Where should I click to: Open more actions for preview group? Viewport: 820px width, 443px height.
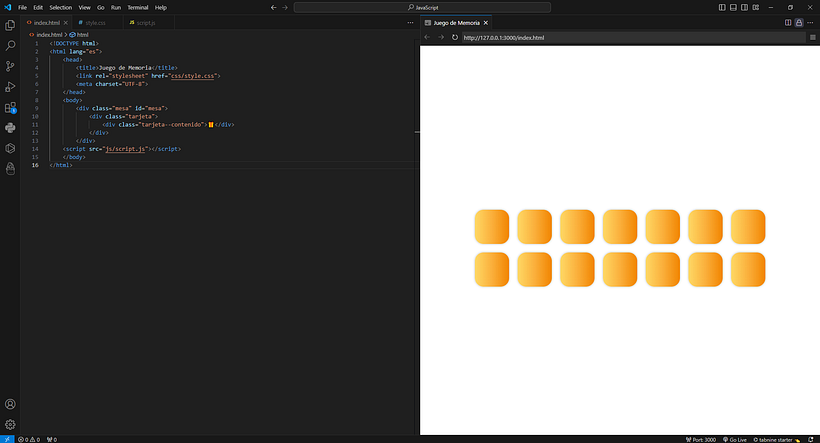(810, 22)
